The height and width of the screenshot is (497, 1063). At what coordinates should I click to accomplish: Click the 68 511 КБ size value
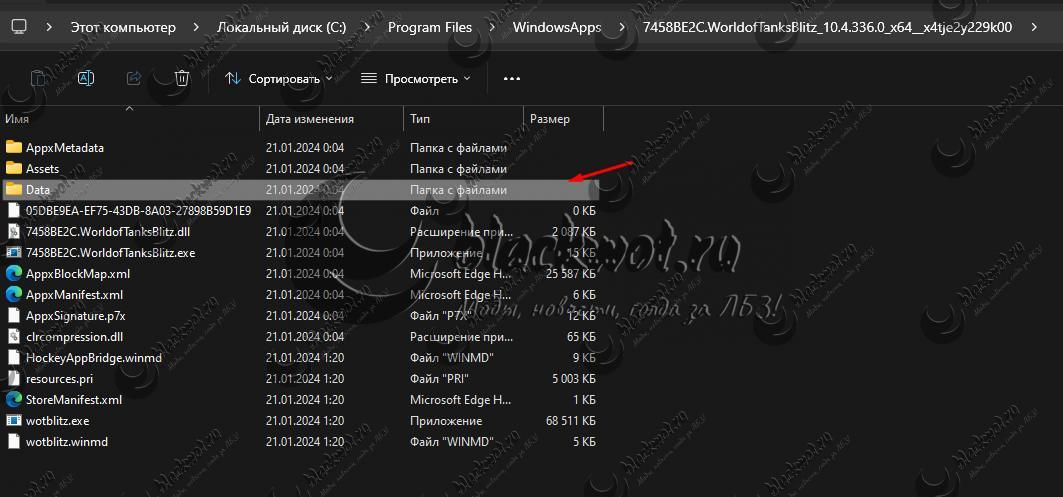(x=570, y=420)
